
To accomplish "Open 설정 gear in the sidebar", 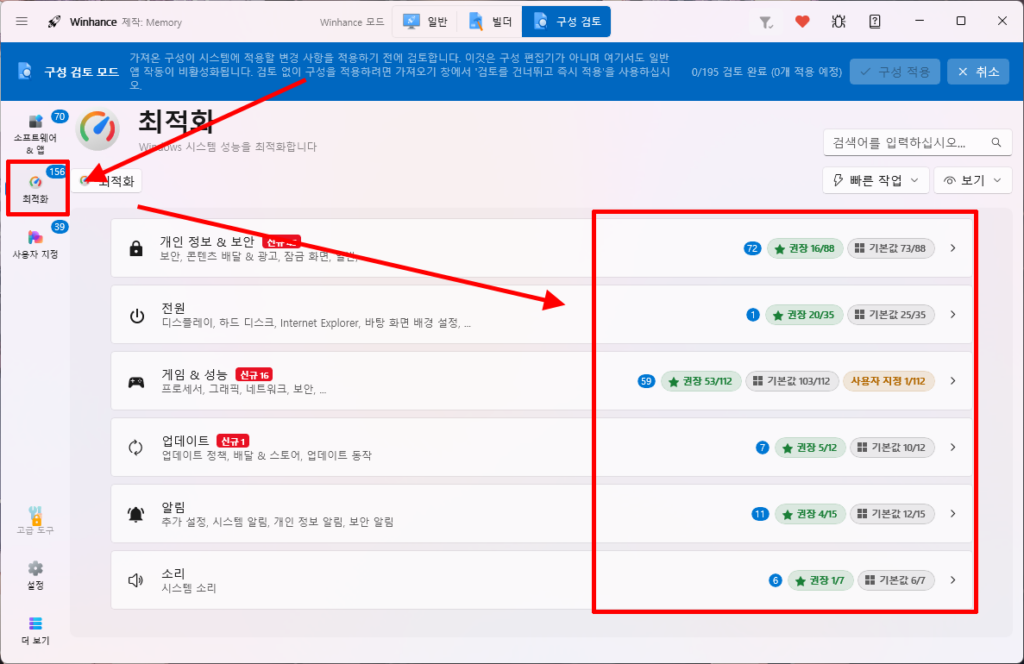I will pyautogui.click(x=35, y=575).
